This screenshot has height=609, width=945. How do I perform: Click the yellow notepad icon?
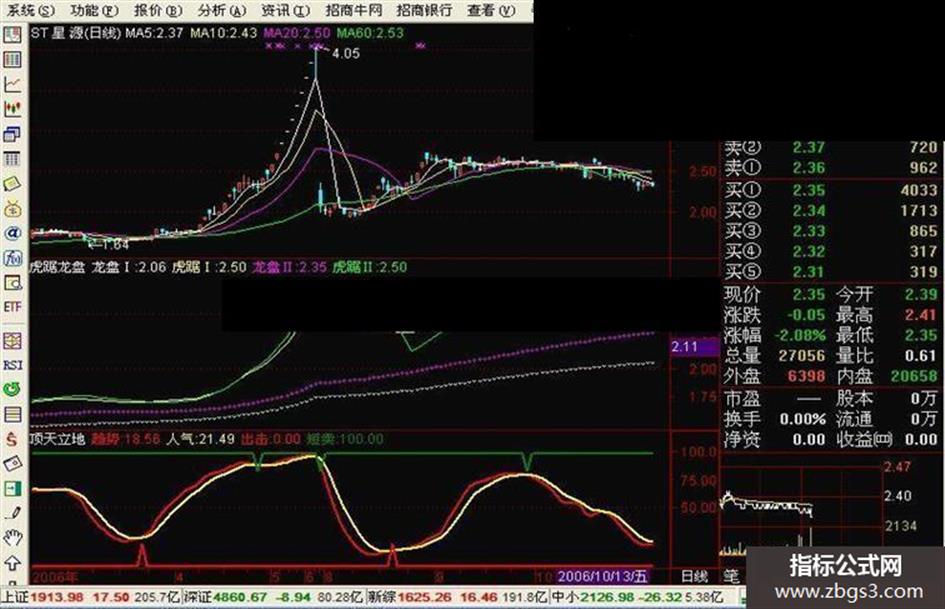[x=13, y=183]
